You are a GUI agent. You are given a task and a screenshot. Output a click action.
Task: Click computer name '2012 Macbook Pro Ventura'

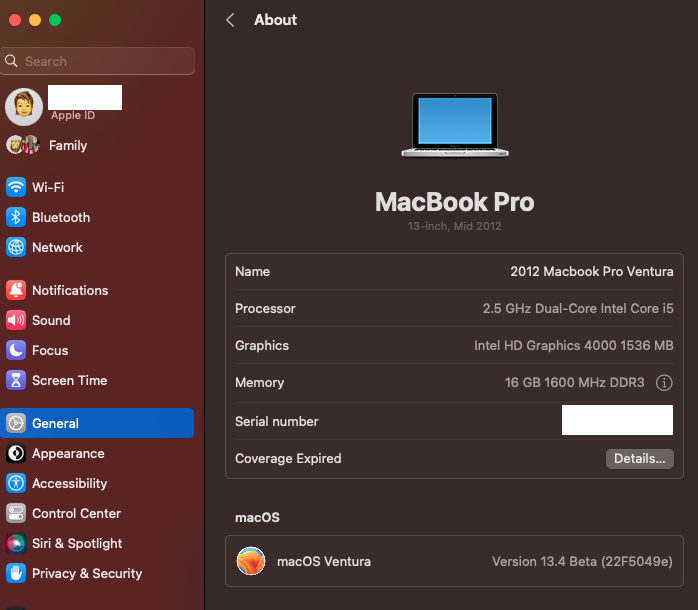pos(592,271)
